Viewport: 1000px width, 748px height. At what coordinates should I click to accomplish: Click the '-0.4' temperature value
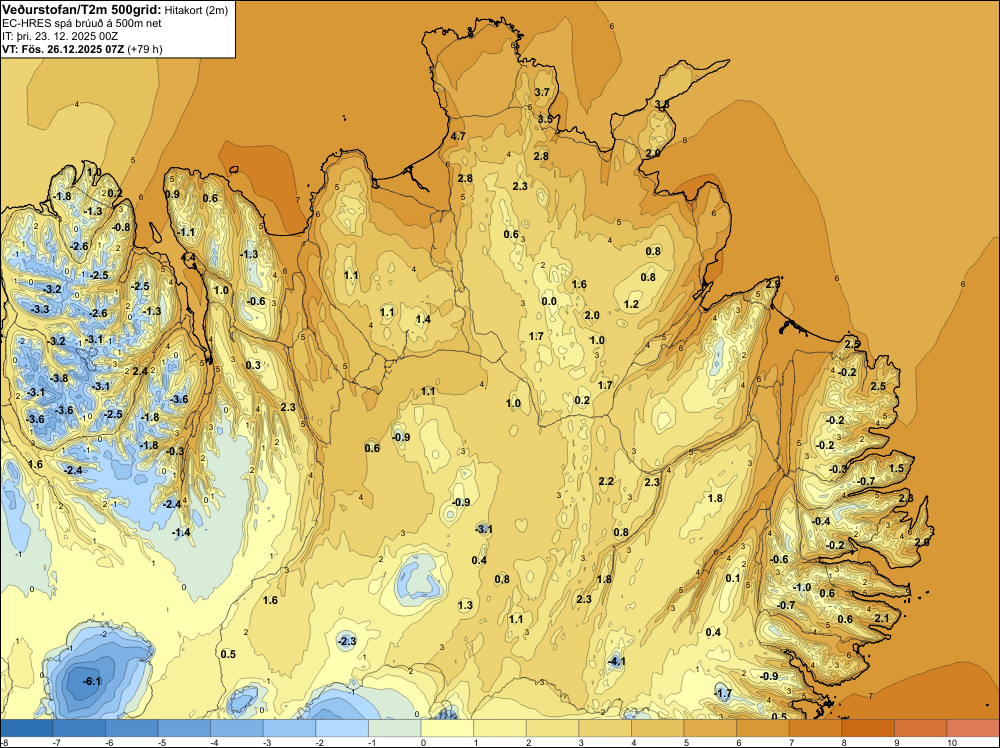point(821,521)
